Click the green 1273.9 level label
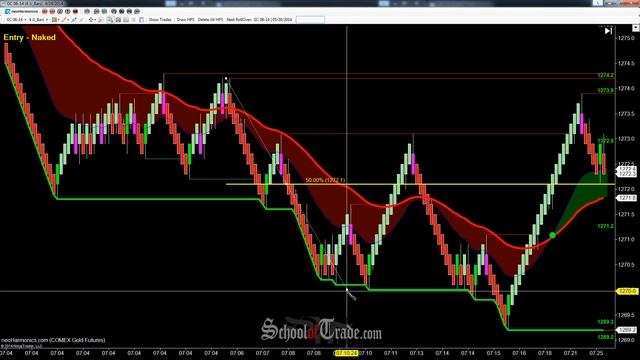The height and width of the screenshot is (360, 640). (605, 90)
